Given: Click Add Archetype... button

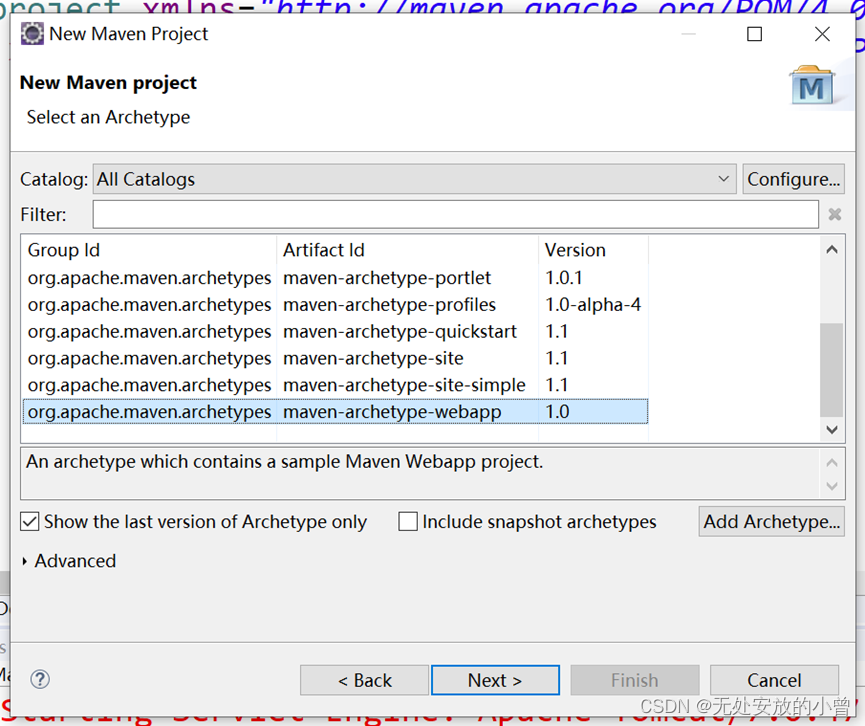Looking at the screenshot, I should pyautogui.click(x=771, y=521).
